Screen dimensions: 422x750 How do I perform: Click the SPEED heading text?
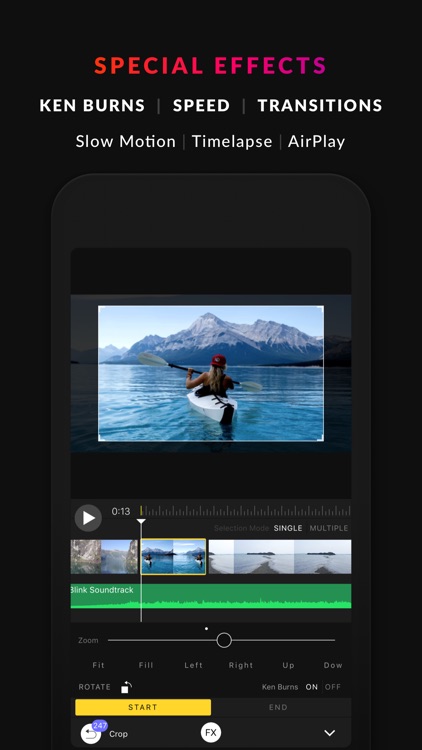201,105
